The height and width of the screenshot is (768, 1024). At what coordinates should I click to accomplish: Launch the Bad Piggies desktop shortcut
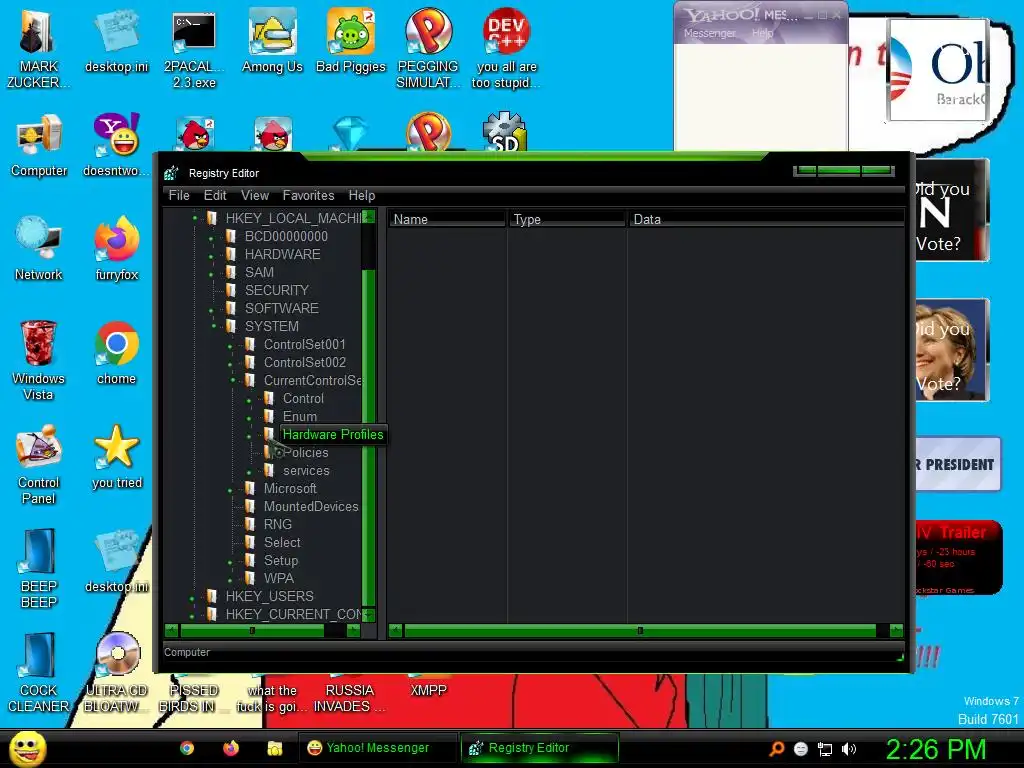[x=351, y=41]
